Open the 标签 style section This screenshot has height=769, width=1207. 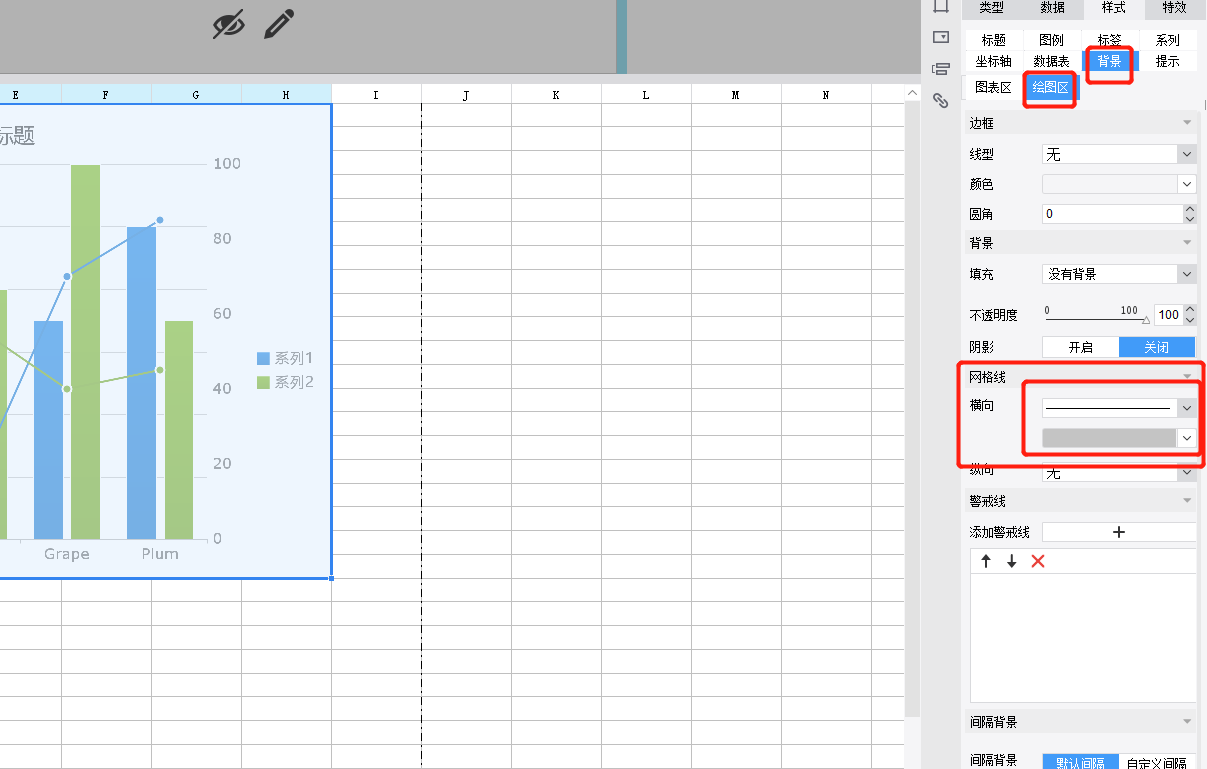coord(1110,40)
